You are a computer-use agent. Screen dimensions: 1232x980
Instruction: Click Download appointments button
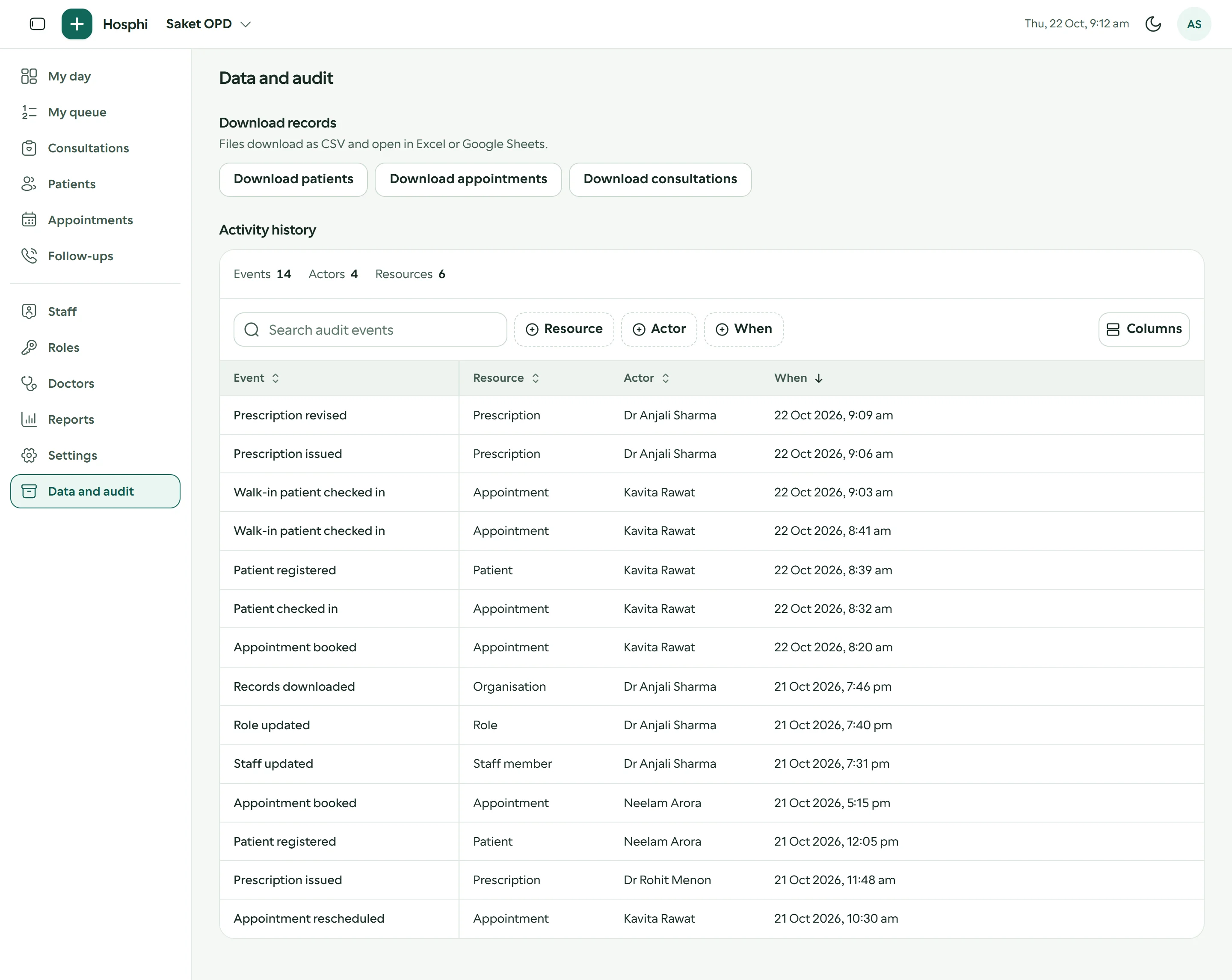[468, 180]
